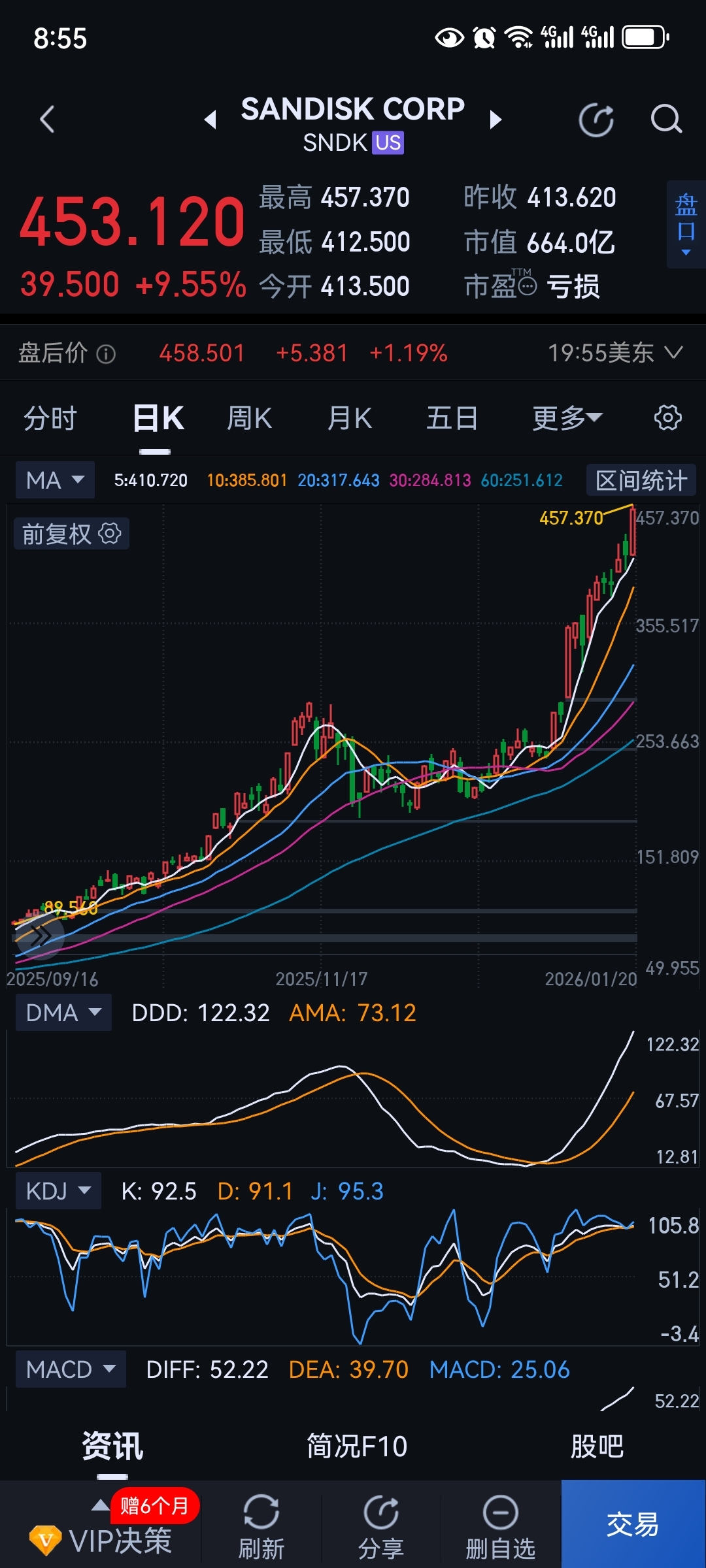Tap the MA5 value 5:410.720
The height and width of the screenshot is (1568, 706).
(x=150, y=480)
